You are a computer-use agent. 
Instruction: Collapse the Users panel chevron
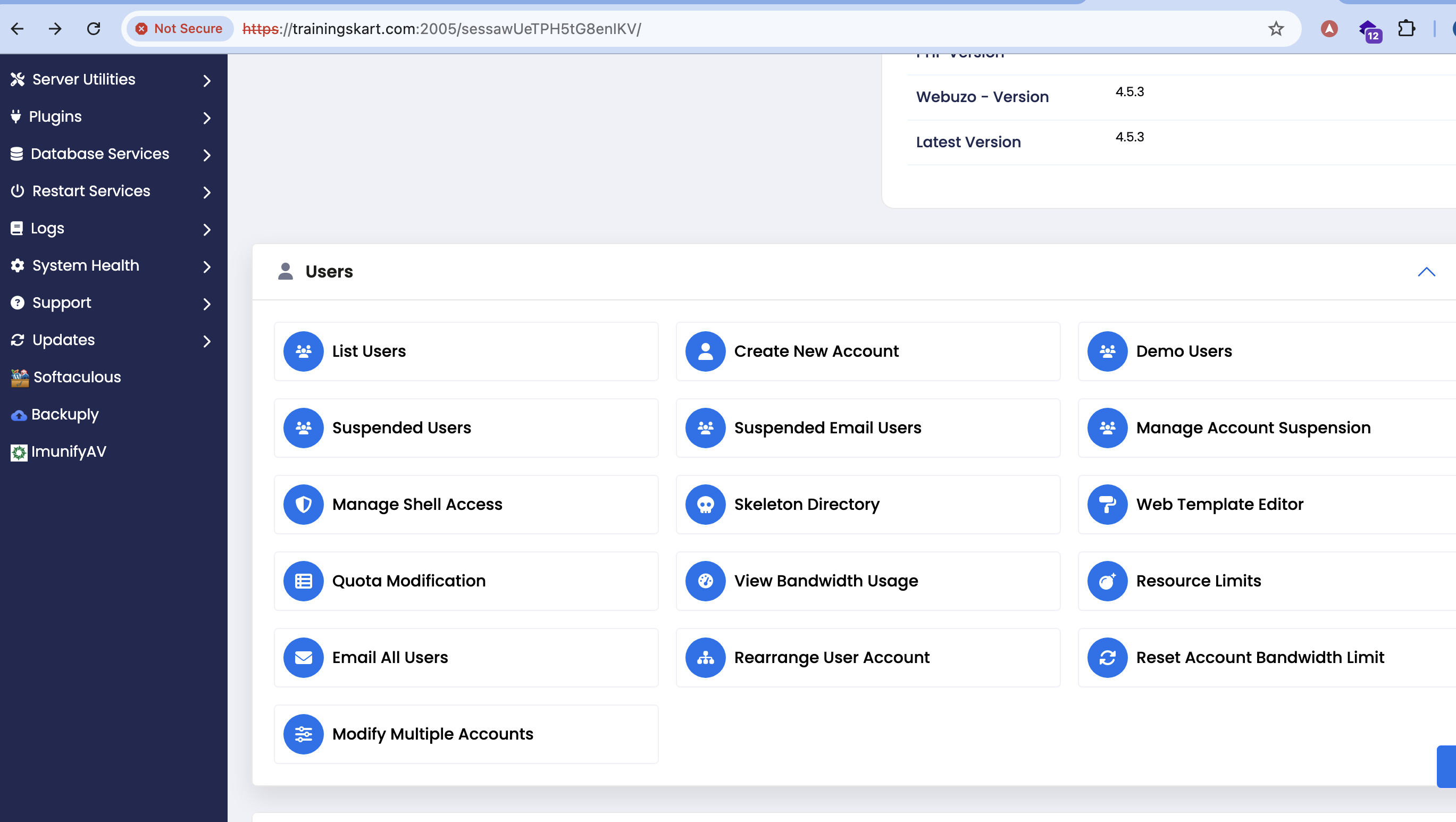pos(1426,272)
